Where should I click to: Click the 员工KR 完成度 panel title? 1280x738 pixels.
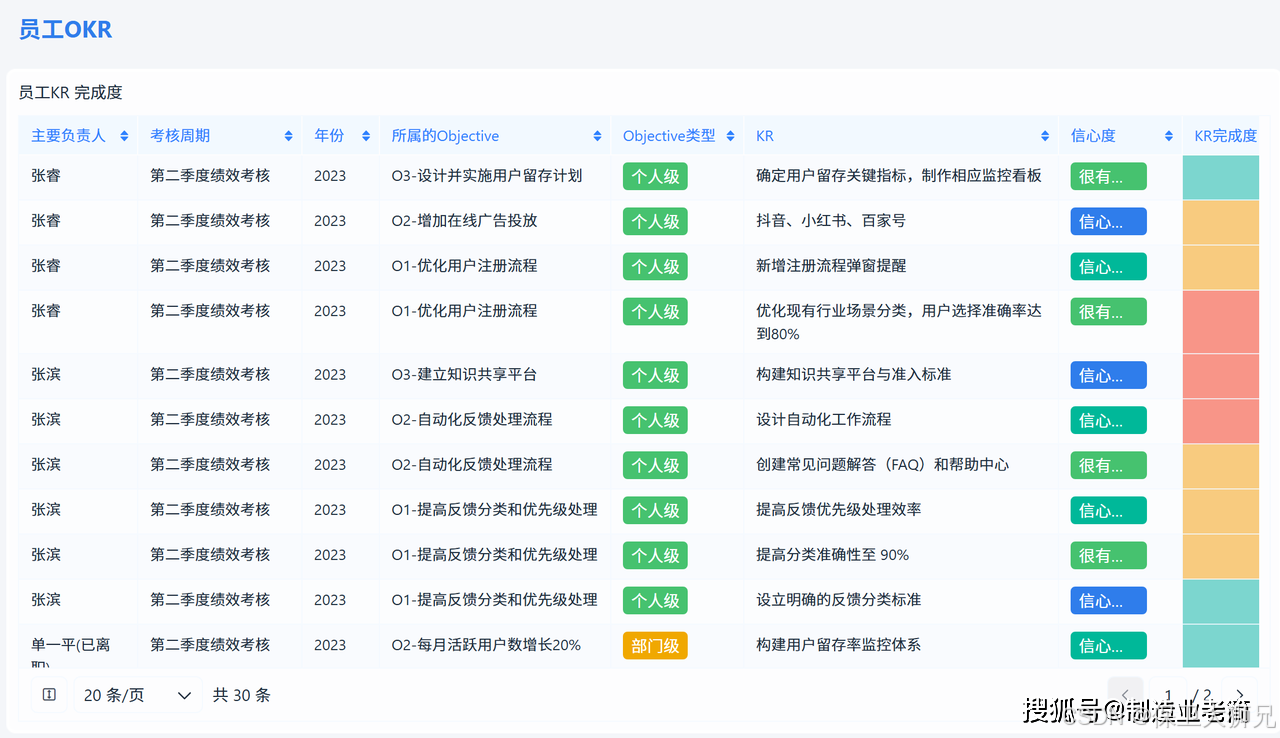[71, 92]
